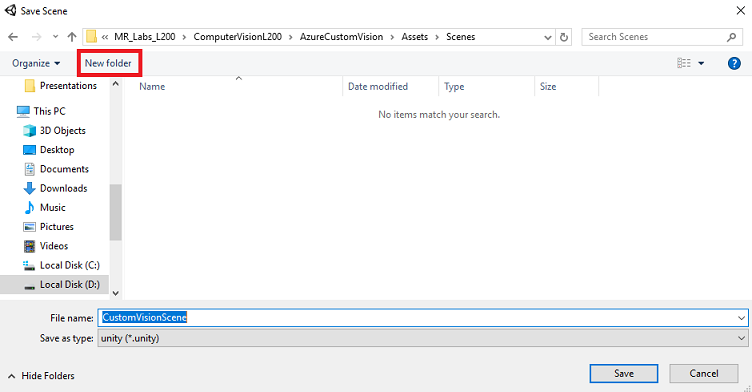The height and width of the screenshot is (392, 752).
Task: Sort by Size column header
Action: pos(548,87)
